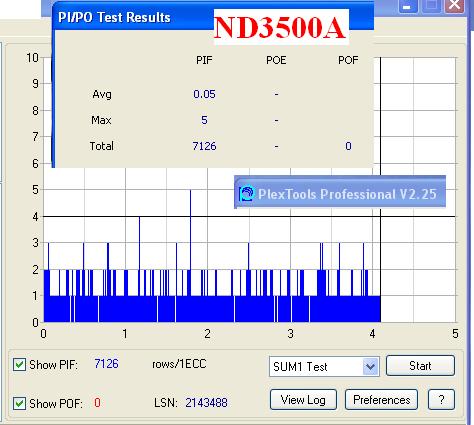
Task: Close the window with X button
Action: [455, 6]
